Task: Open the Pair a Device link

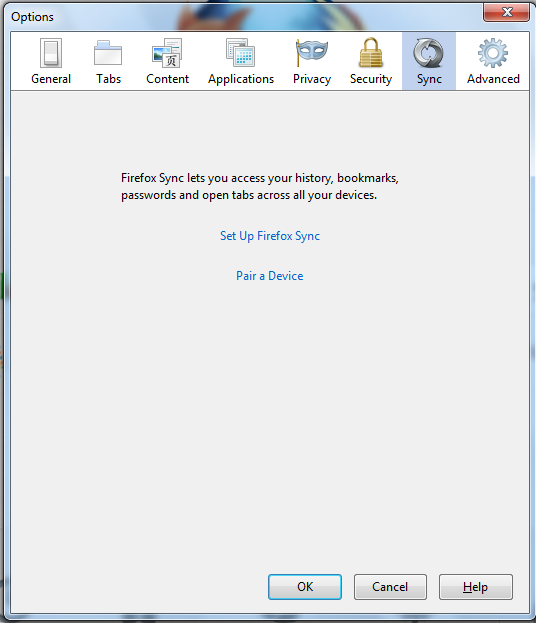Action: (270, 276)
